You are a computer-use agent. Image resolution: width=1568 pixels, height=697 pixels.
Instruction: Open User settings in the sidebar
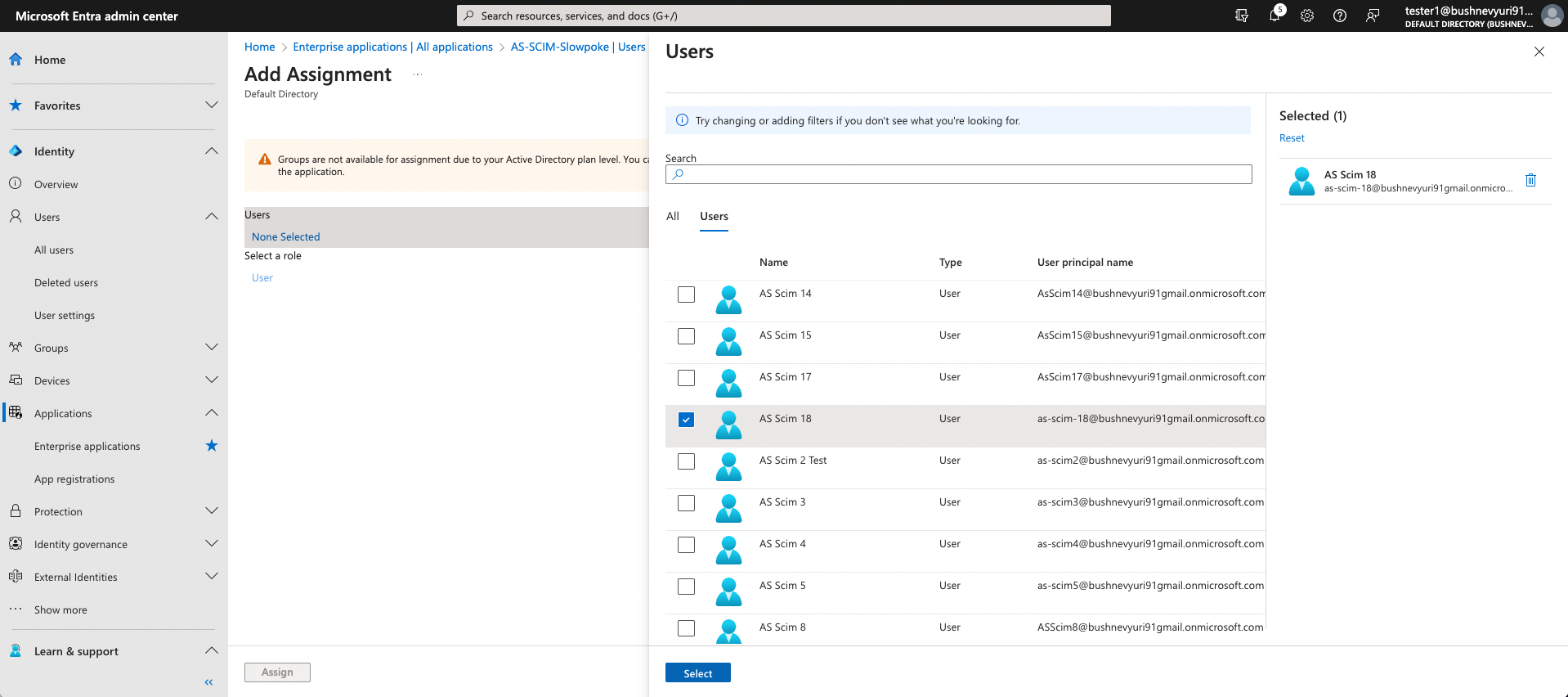pos(65,316)
